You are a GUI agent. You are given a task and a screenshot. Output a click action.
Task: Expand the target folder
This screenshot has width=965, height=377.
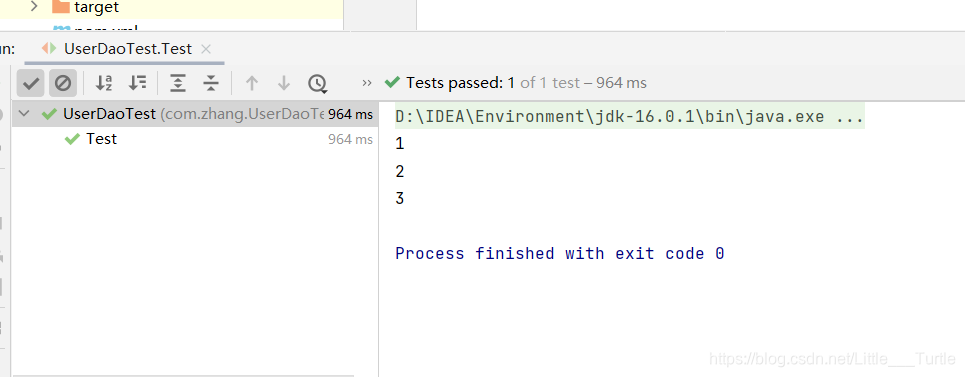point(34,7)
